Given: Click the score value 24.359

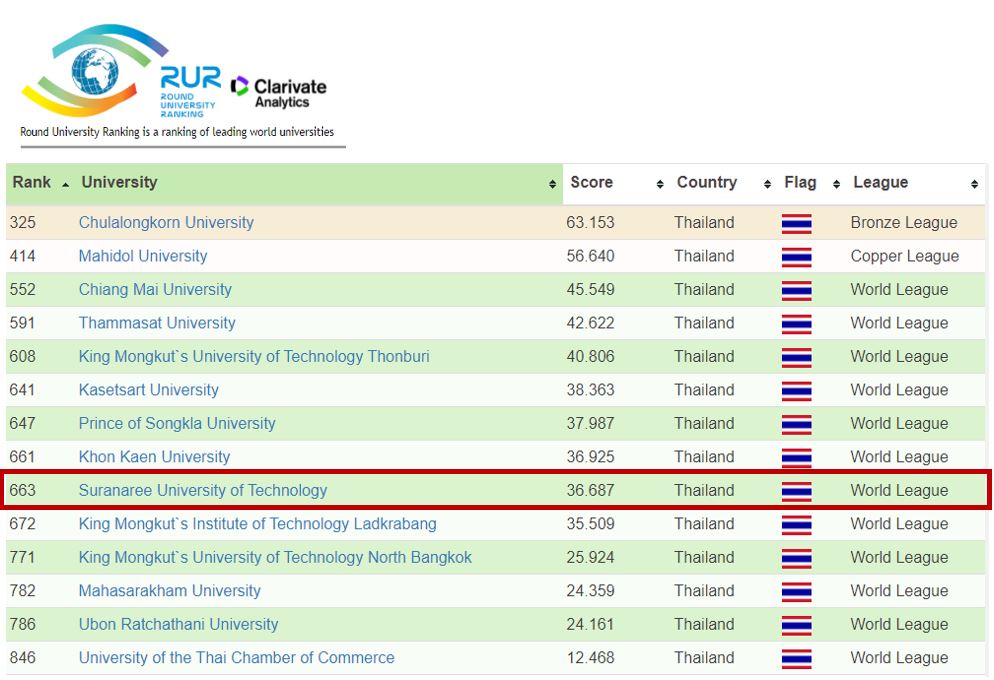Looking at the screenshot, I should pyautogui.click(x=590, y=591).
